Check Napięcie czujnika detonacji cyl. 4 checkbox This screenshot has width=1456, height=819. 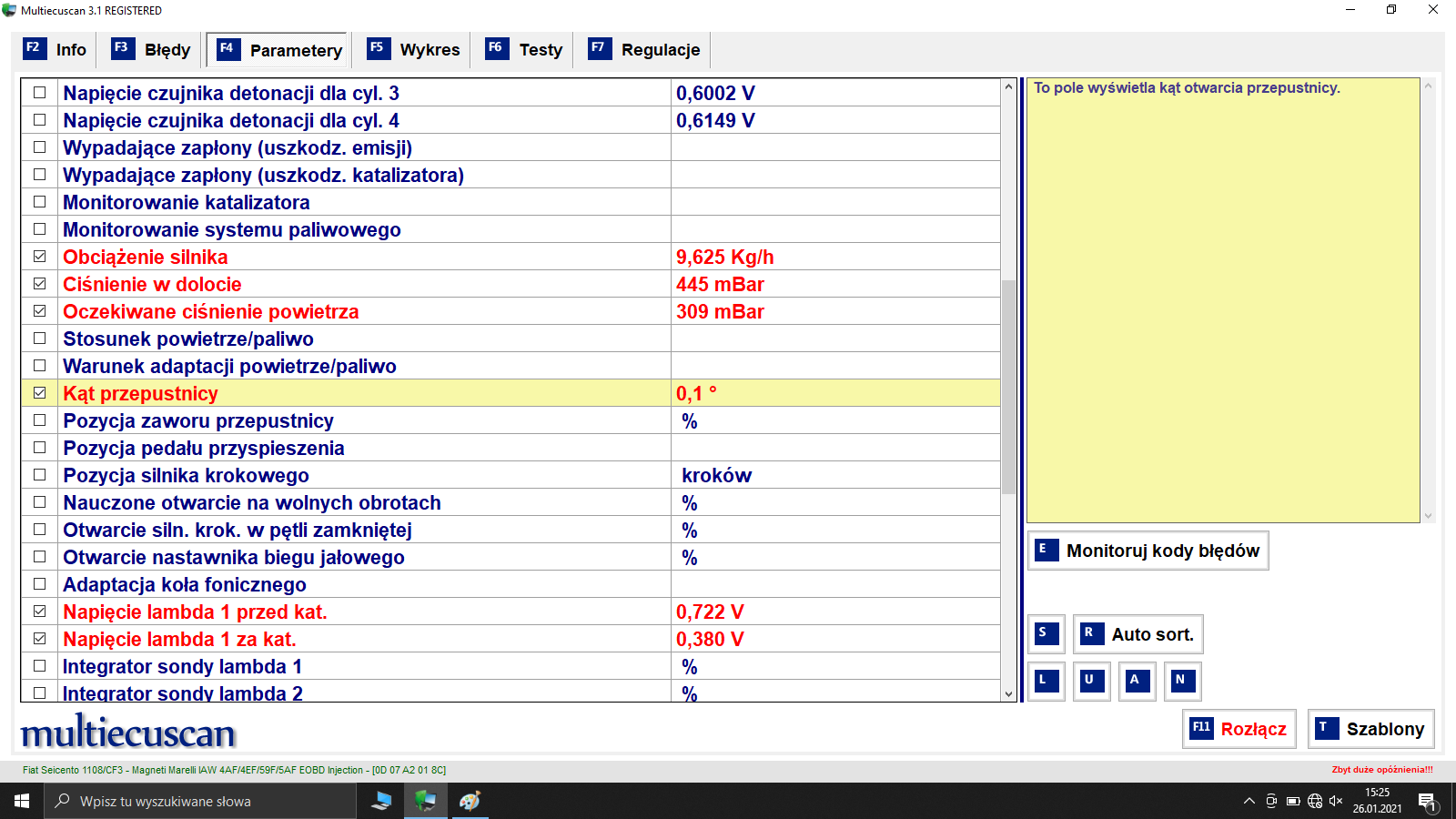click(40, 120)
